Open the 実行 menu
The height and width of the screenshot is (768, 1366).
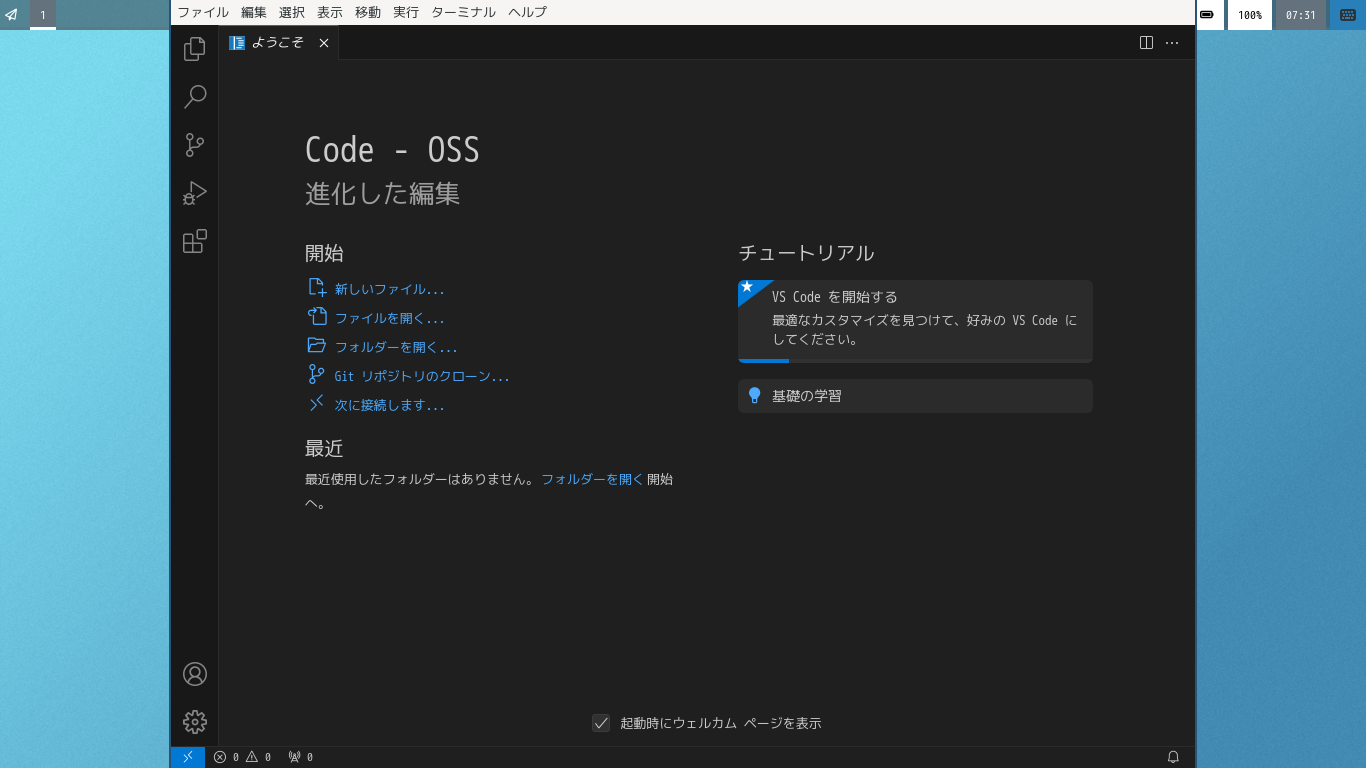pyautogui.click(x=406, y=12)
